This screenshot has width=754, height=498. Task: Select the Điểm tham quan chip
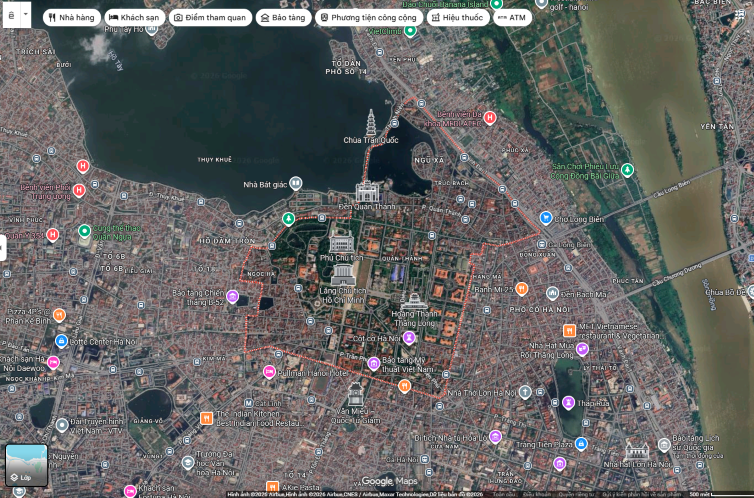210,18
